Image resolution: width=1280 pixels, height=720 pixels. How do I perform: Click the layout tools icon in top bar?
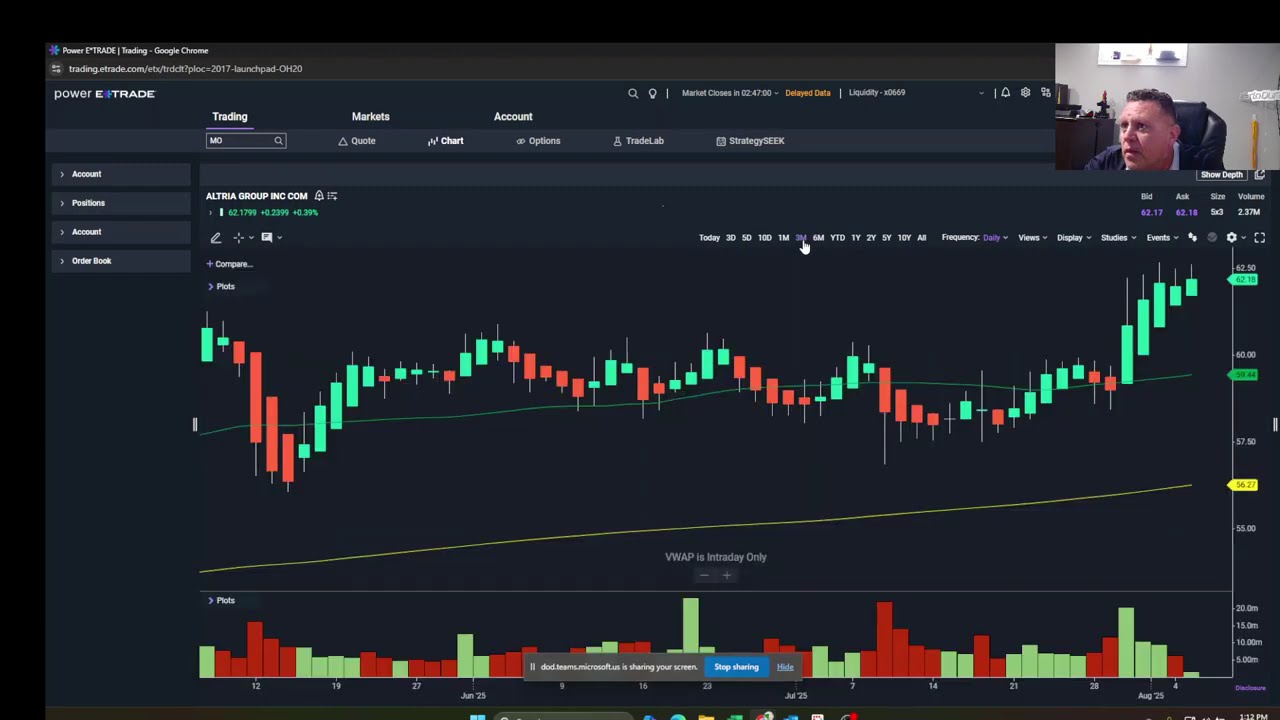pyautogui.click(x=1045, y=93)
